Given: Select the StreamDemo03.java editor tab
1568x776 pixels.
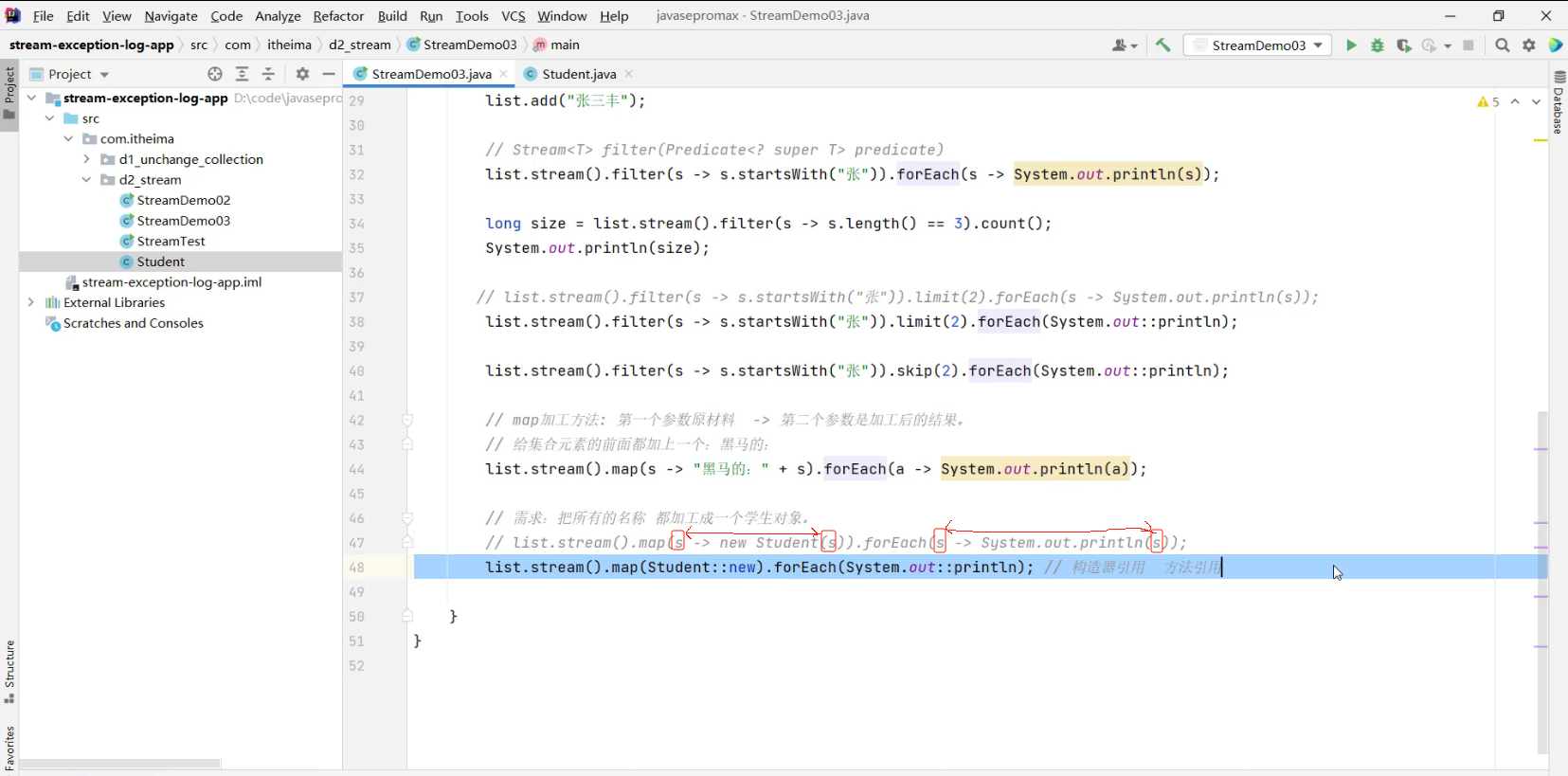Looking at the screenshot, I should pos(431,74).
